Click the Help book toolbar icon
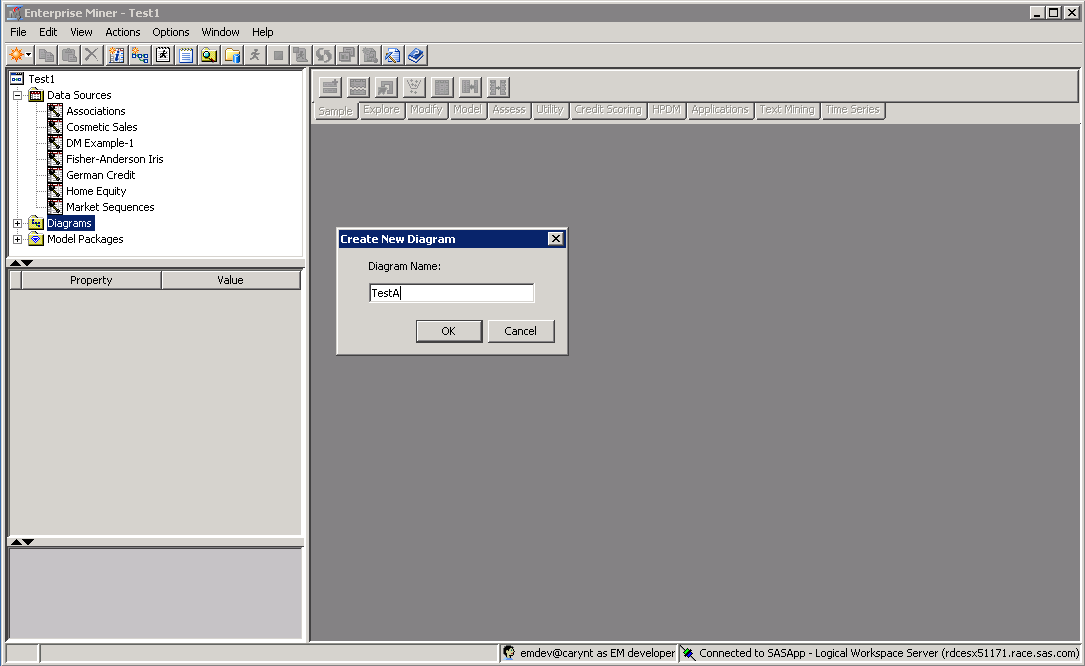This screenshot has height=666, width=1085. tap(417, 55)
